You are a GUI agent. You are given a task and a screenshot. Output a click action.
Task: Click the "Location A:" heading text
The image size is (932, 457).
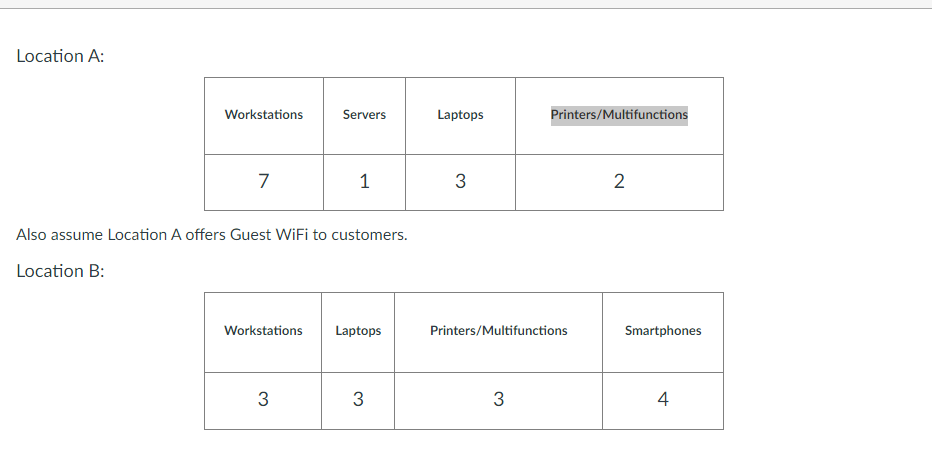[x=60, y=56]
